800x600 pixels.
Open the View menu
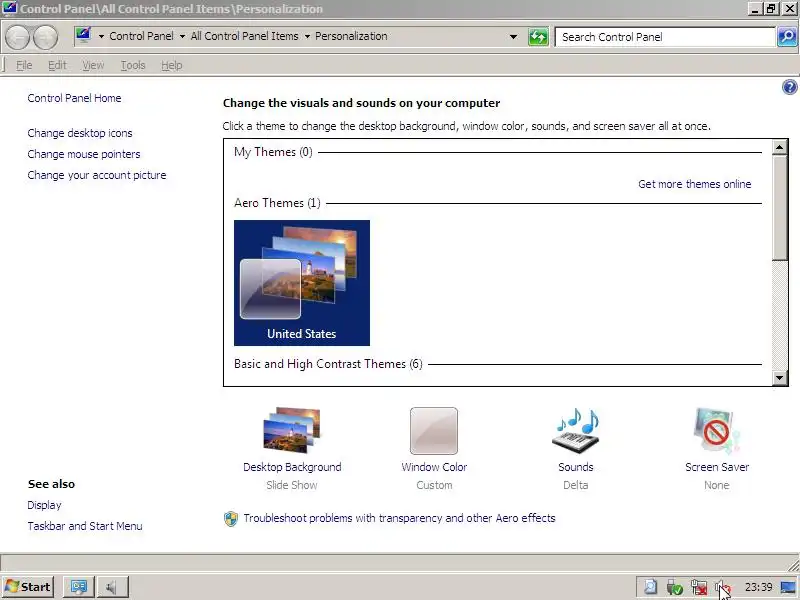pyautogui.click(x=93, y=65)
